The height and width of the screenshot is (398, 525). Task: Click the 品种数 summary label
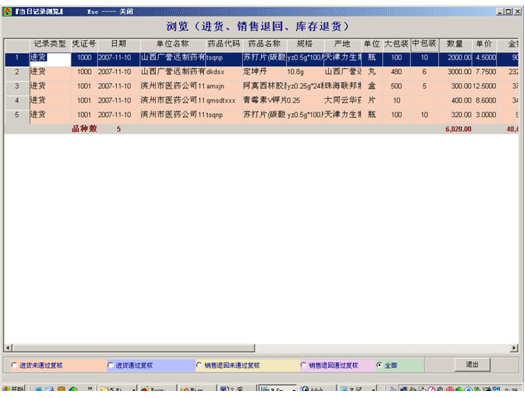click(84, 129)
